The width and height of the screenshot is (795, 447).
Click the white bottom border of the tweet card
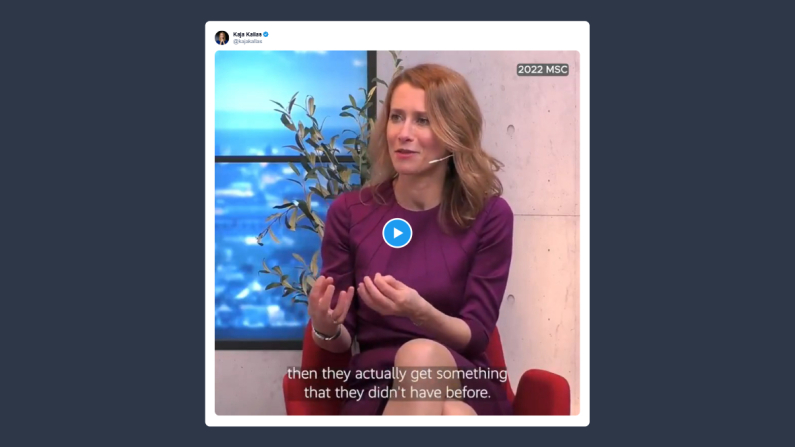pos(397,421)
